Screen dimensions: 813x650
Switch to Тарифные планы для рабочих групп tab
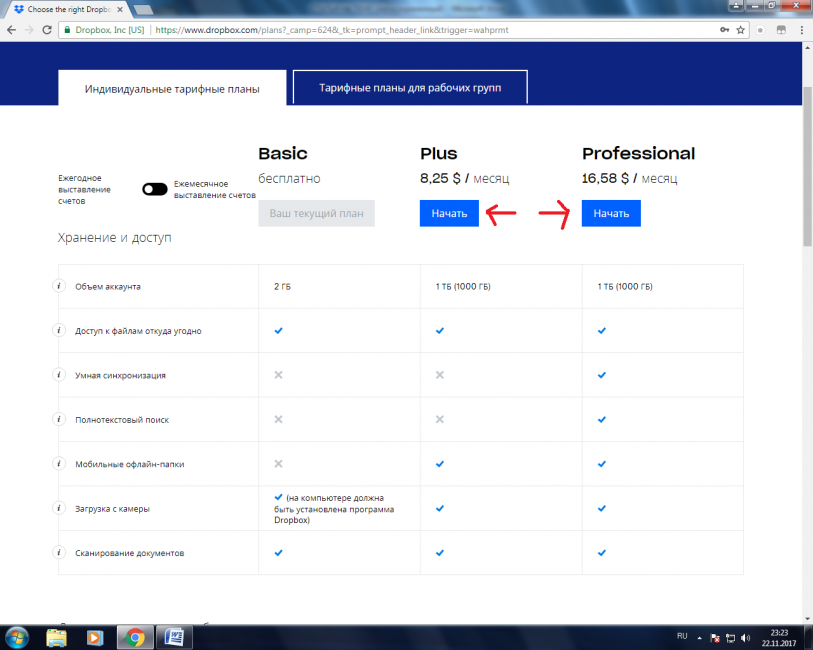410,88
